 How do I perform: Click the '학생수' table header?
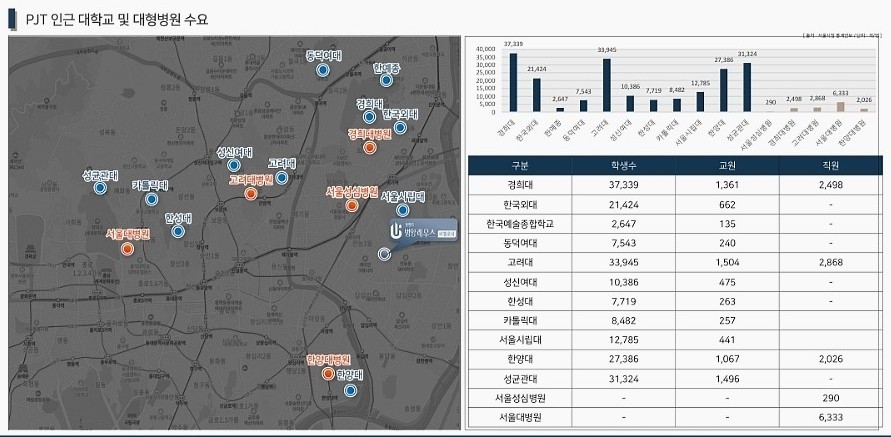[623, 166]
